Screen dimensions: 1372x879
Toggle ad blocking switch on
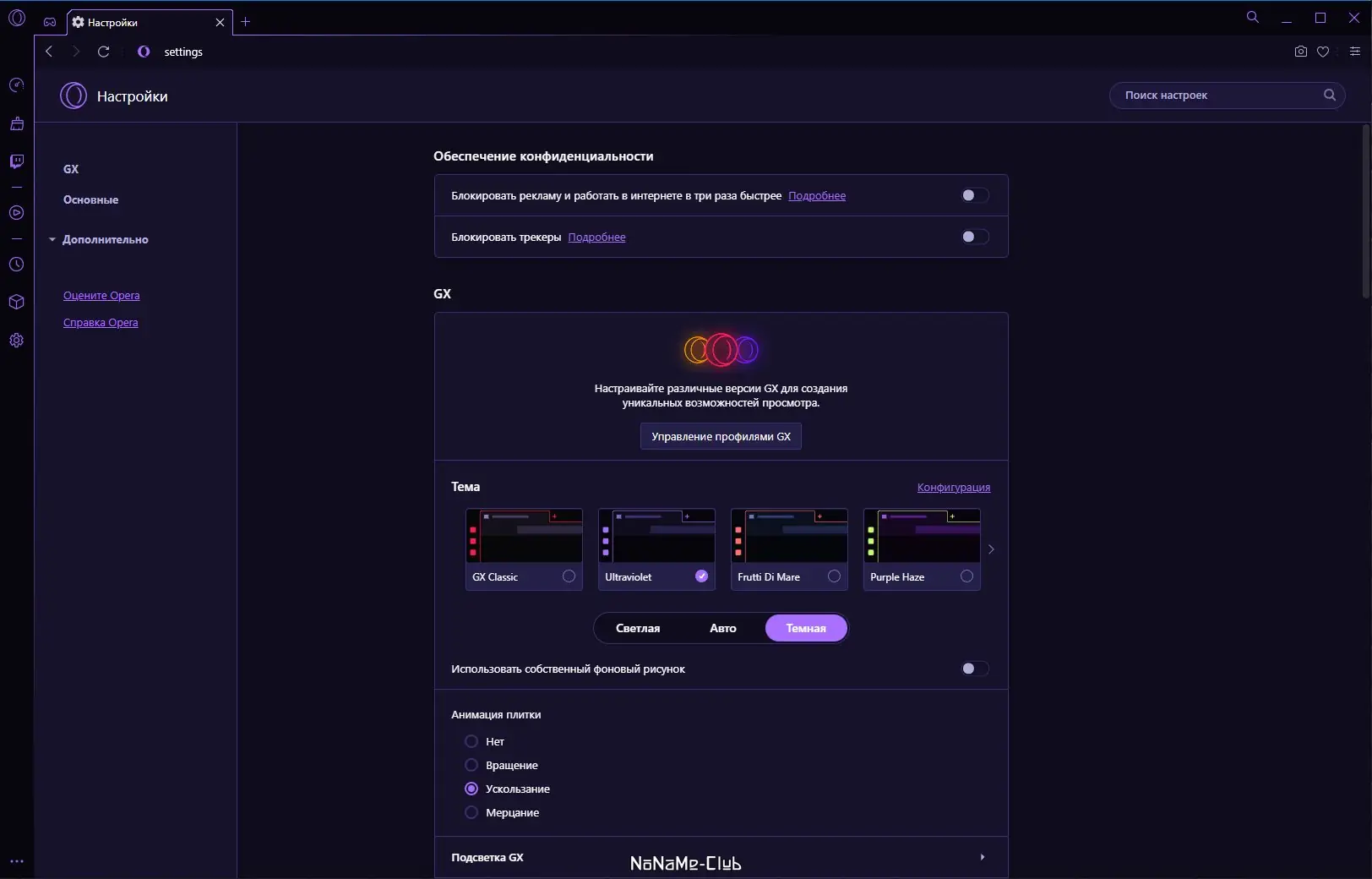pos(975,195)
